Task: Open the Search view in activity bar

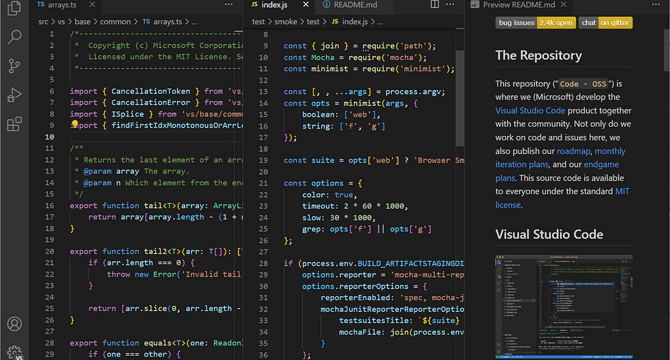Action: coord(14,37)
